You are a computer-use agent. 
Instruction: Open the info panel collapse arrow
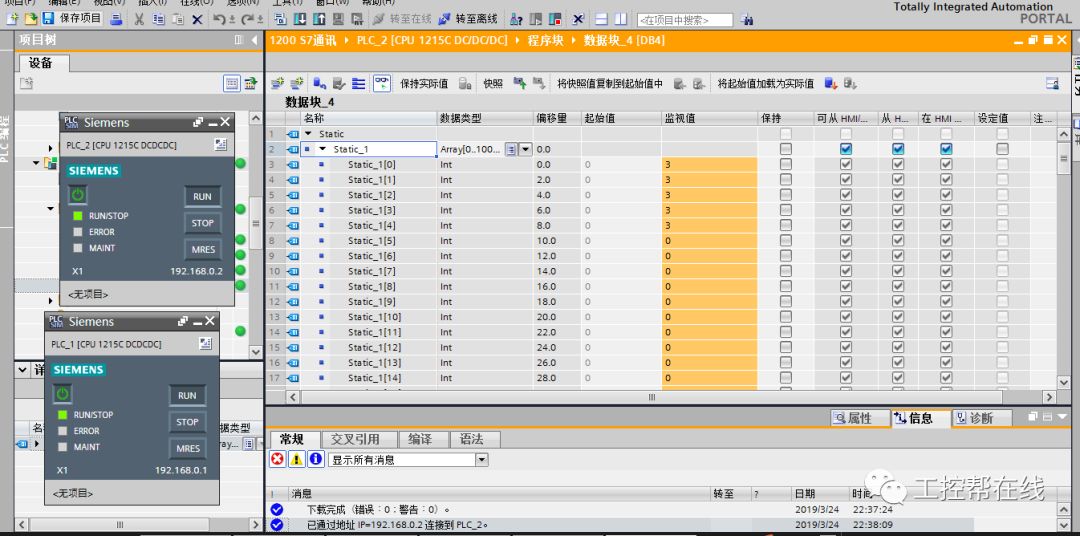click(x=1062, y=417)
